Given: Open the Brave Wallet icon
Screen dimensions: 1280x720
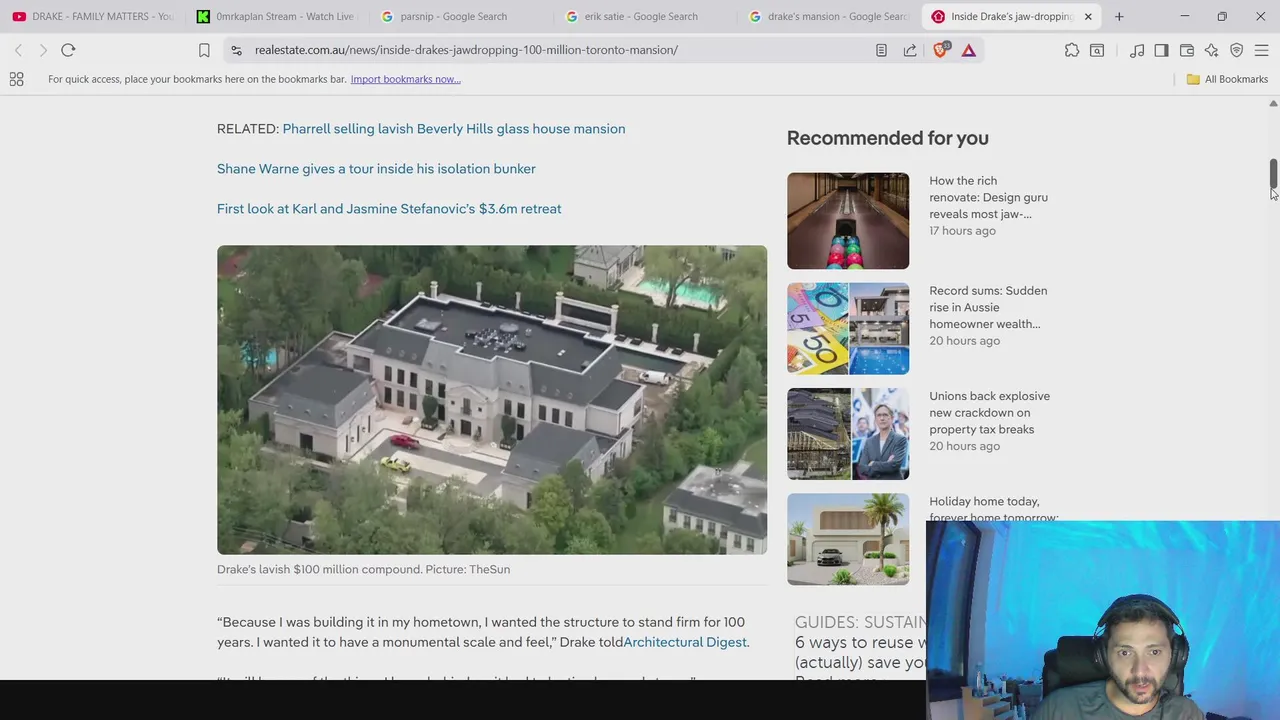Looking at the screenshot, I should click(x=1187, y=50).
